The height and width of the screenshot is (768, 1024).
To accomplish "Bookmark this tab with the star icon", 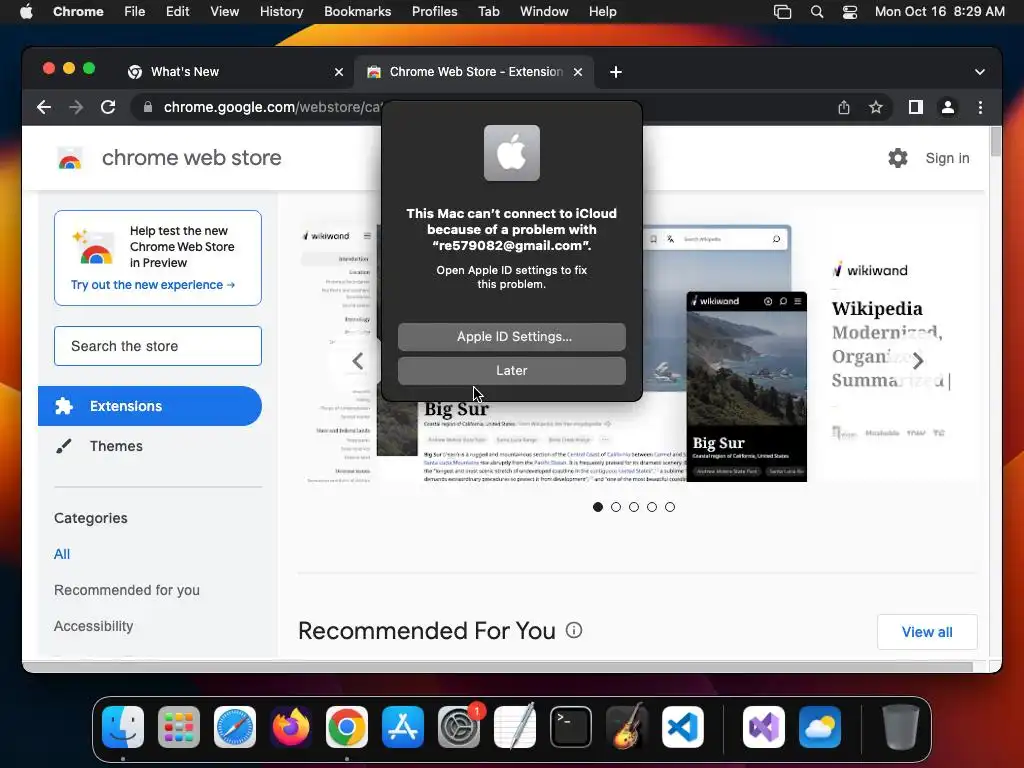I will [876, 107].
